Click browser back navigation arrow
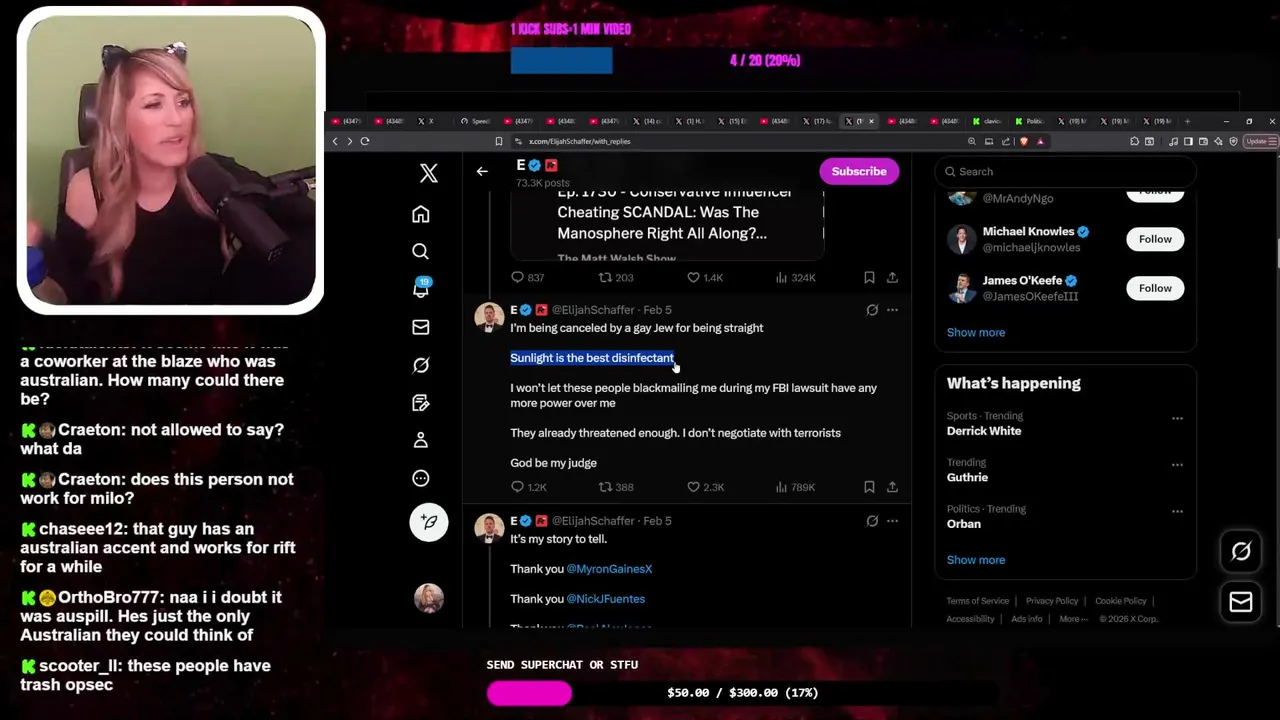This screenshot has width=1280, height=720. [x=335, y=141]
